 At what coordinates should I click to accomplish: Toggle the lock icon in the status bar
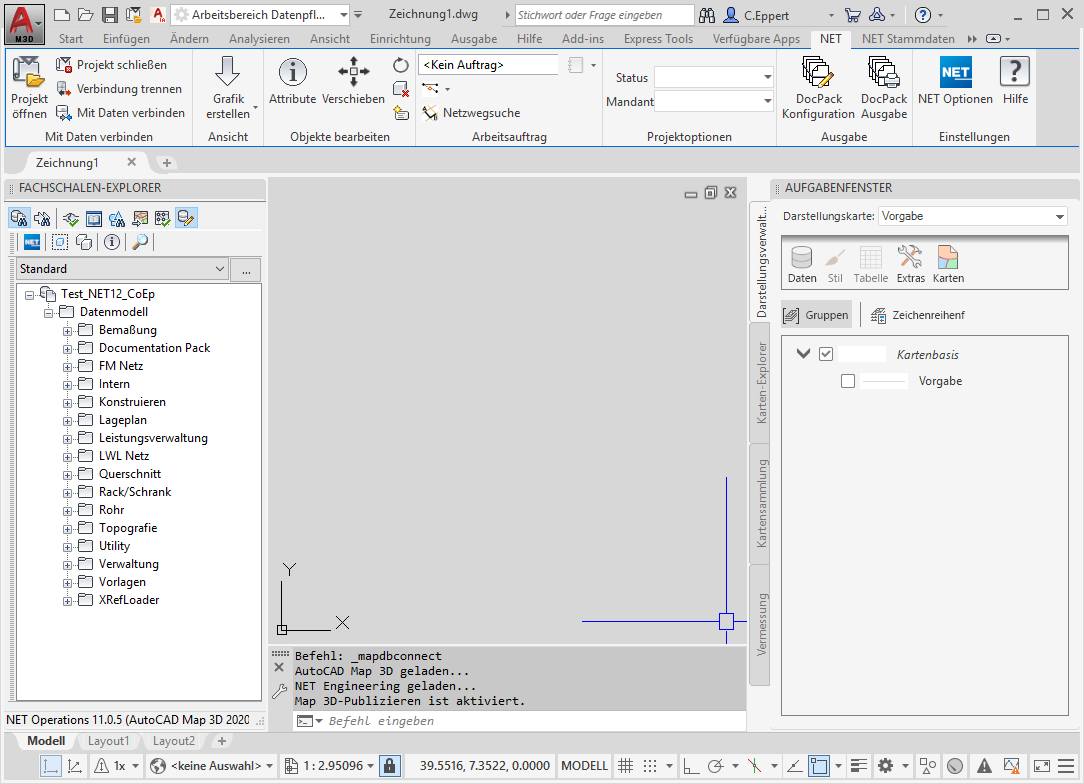pyautogui.click(x=390, y=765)
